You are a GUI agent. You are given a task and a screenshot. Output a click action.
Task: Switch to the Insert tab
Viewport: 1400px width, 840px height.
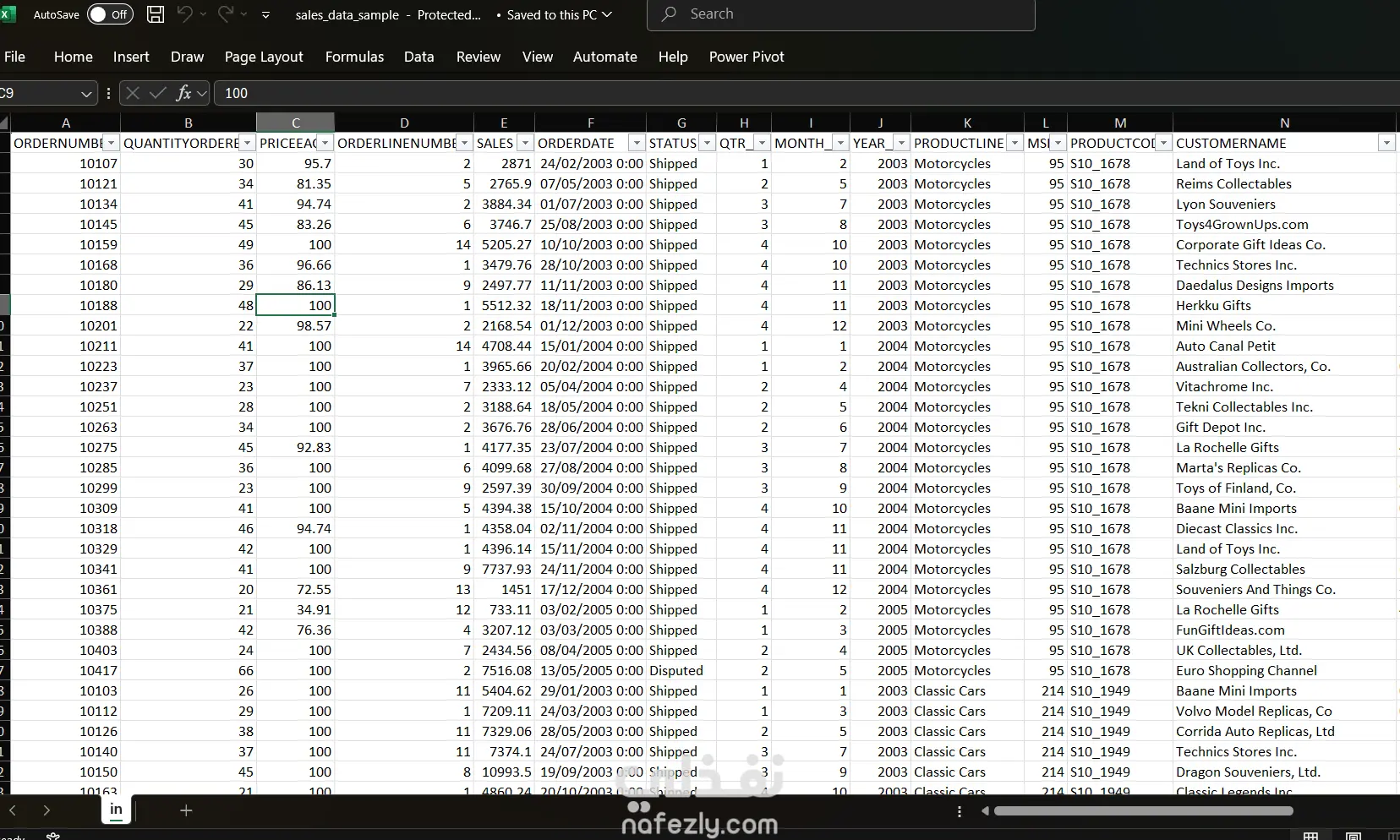click(x=131, y=57)
